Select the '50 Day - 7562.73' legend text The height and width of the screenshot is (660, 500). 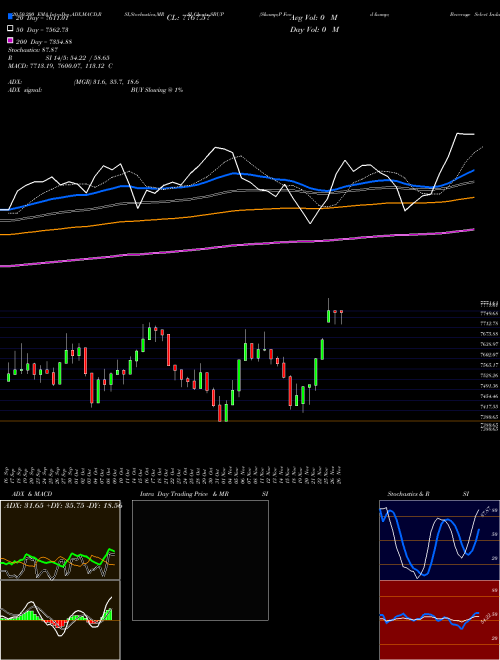pos(42,29)
